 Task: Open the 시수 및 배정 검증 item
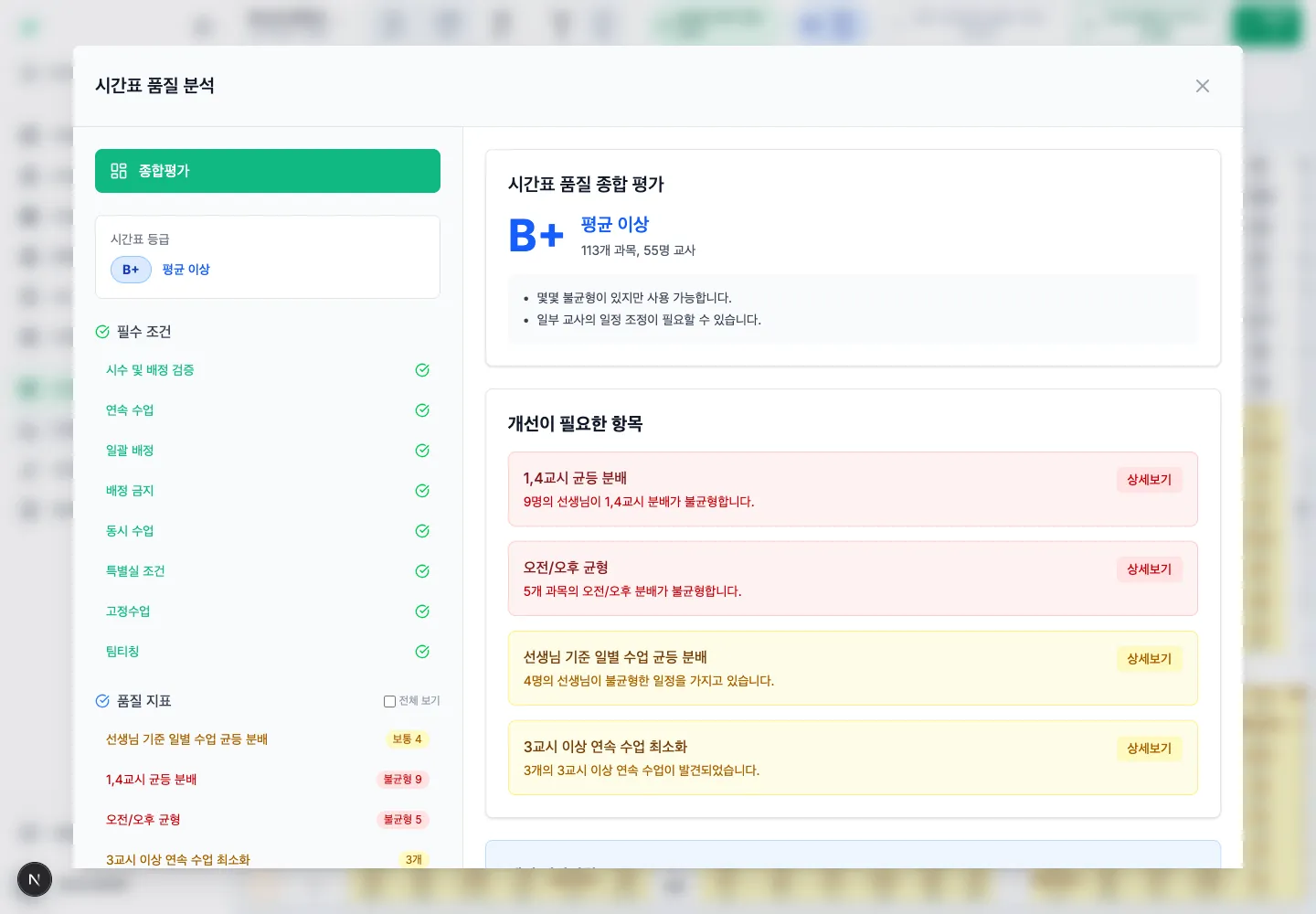[x=268, y=370]
